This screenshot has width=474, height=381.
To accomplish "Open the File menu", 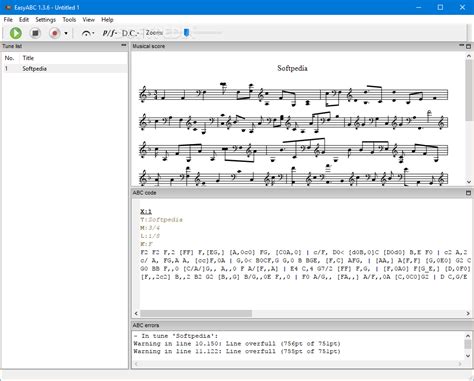I will pyautogui.click(x=8, y=20).
